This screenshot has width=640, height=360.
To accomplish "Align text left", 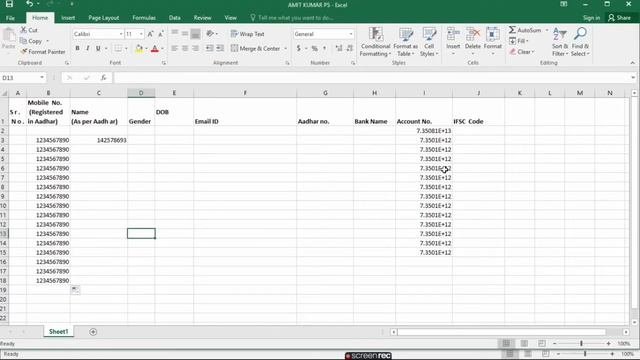I will 175,49.
